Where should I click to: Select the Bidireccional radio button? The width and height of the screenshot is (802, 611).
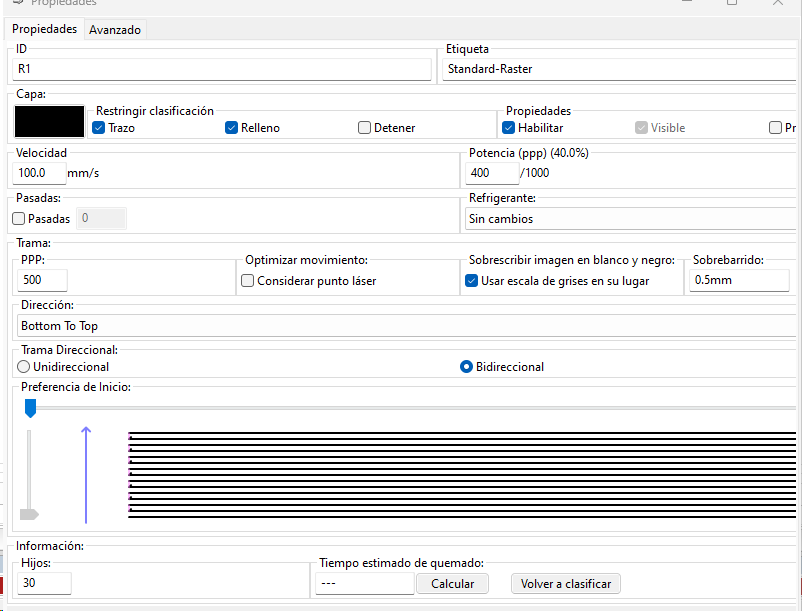point(466,367)
